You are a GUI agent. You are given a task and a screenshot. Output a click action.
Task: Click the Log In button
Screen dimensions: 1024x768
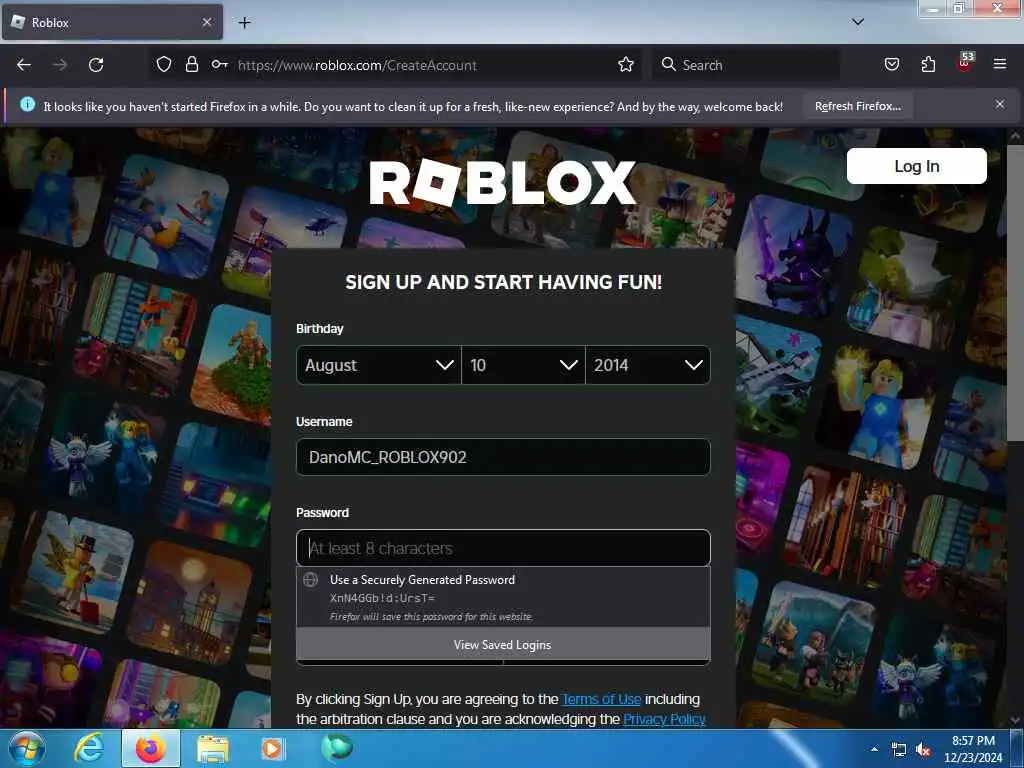916,166
